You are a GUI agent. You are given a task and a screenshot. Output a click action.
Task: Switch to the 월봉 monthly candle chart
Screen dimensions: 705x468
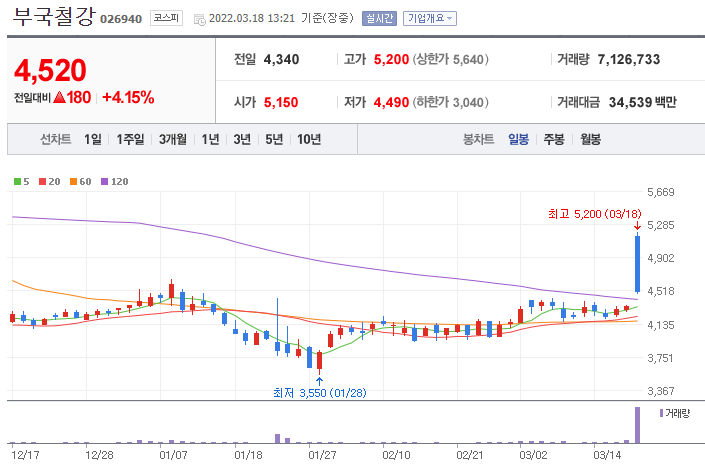click(x=590, y=139)
